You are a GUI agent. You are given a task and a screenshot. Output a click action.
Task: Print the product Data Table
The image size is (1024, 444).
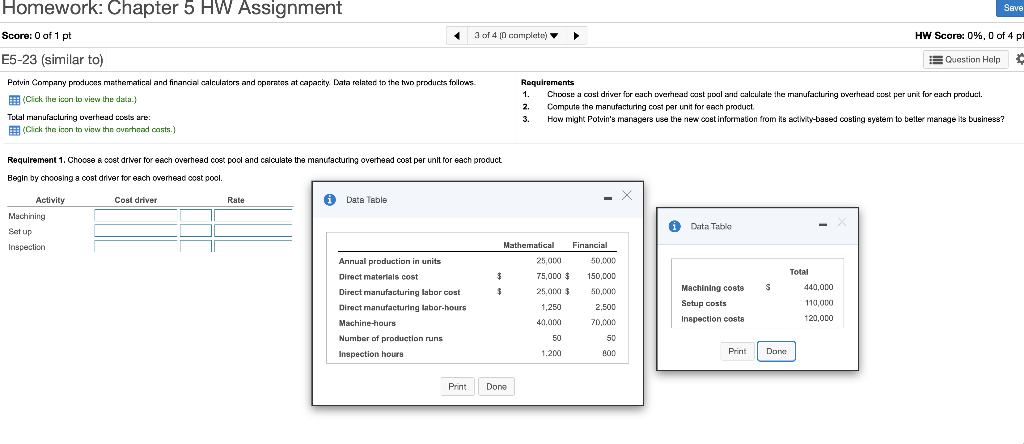457,387
